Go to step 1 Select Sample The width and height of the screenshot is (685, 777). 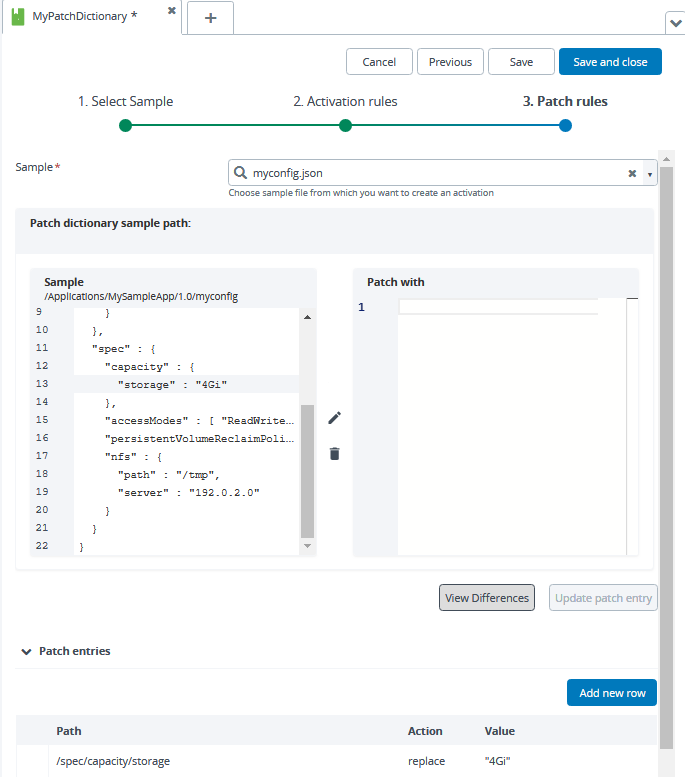click(x=125, y=101)
